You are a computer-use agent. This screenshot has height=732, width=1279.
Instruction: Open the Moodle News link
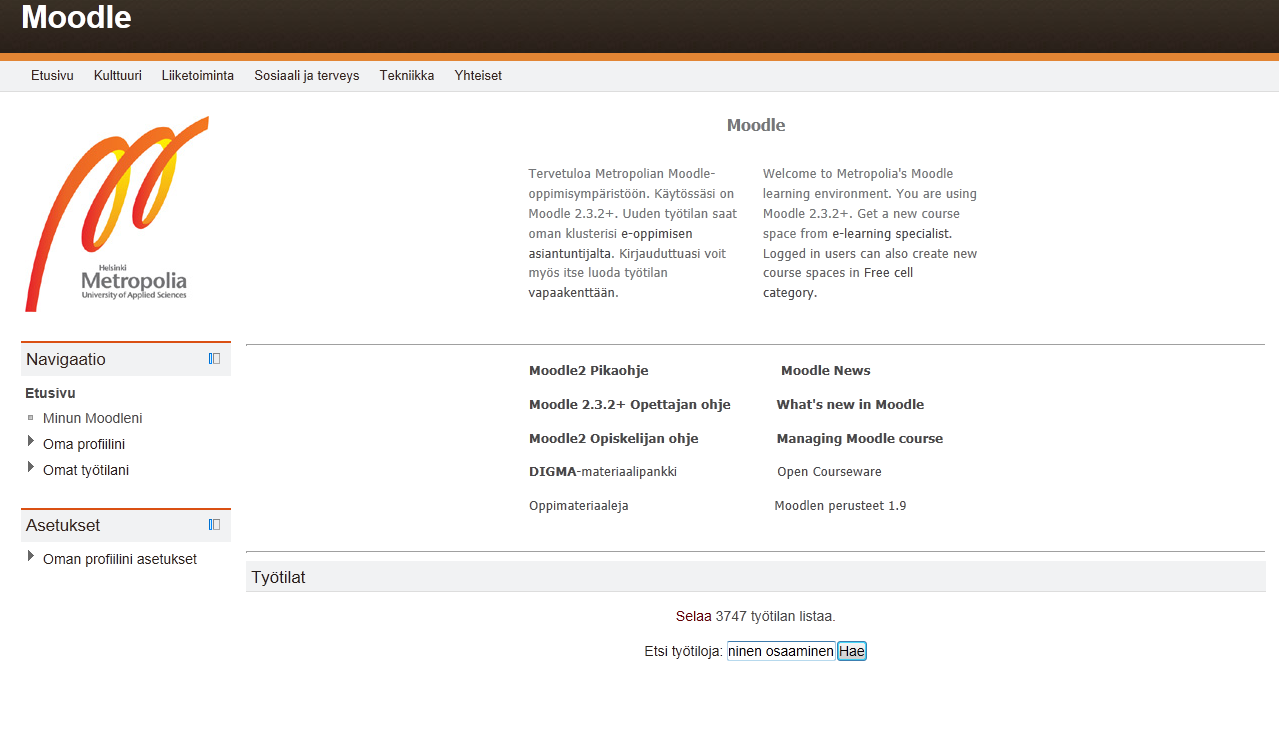point(826,371)
